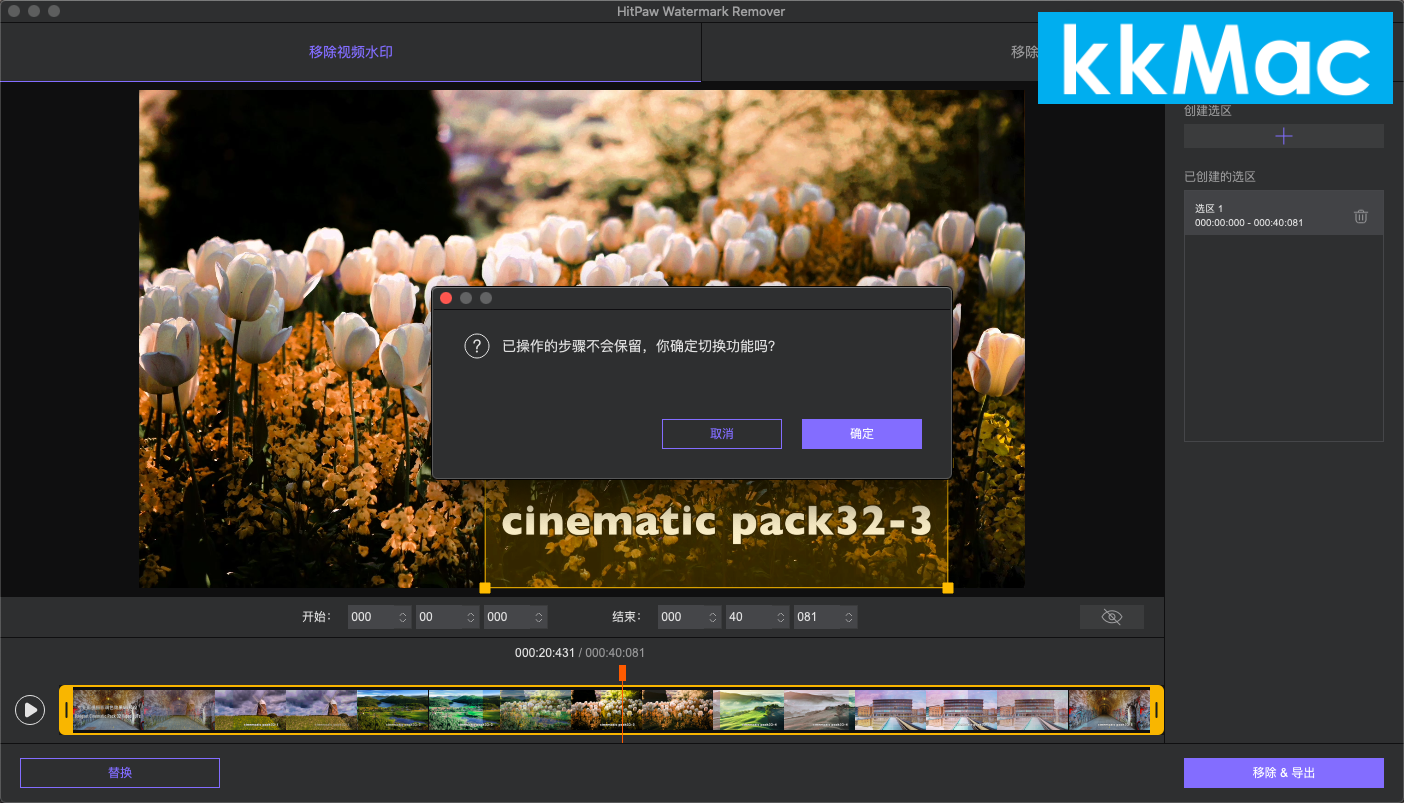Viewport: 1404px width, 803px height.
Task: Play the video with the play button
Action: coord(30,710)
